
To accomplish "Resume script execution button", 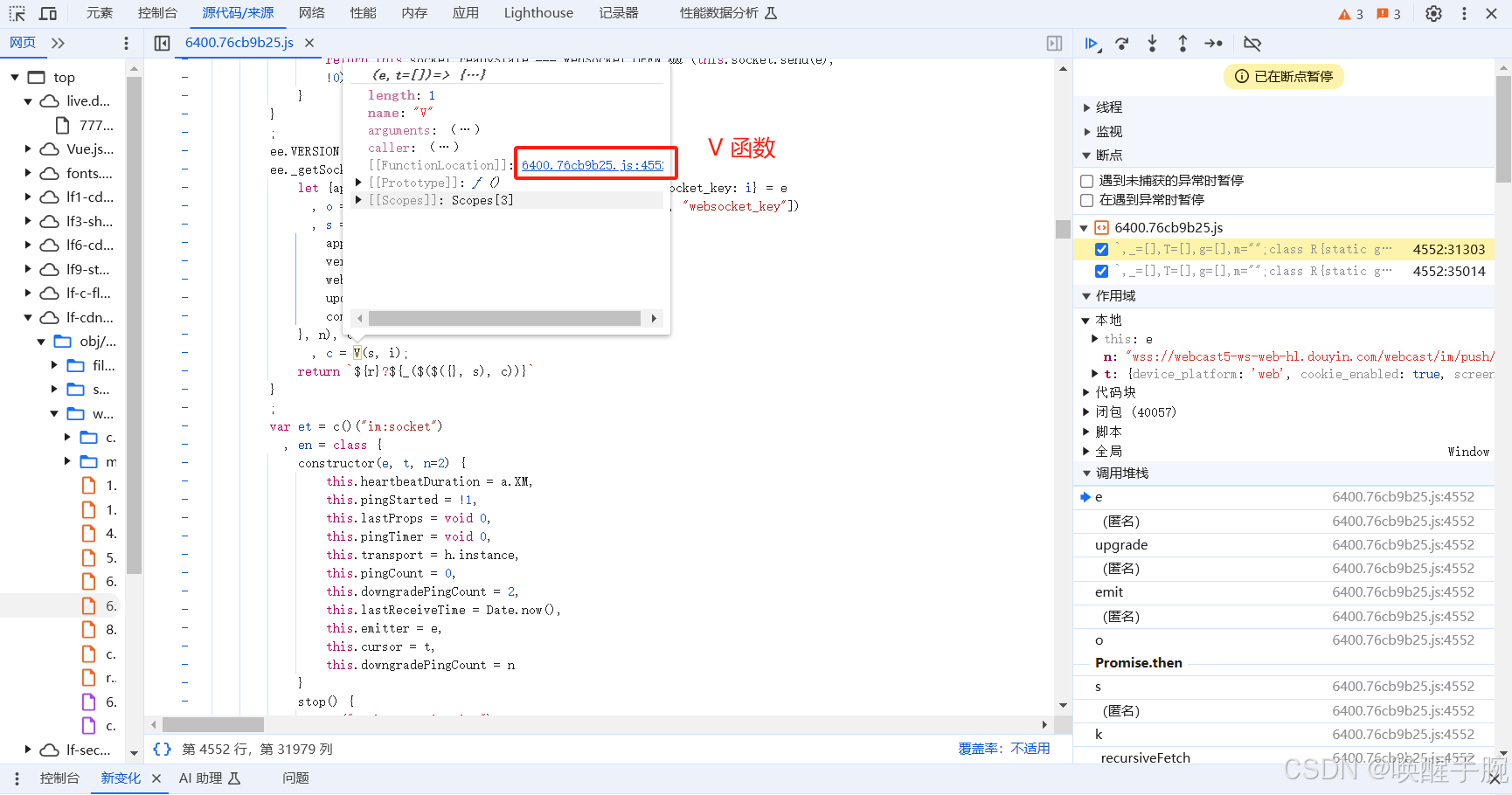I will (1092, 43).
